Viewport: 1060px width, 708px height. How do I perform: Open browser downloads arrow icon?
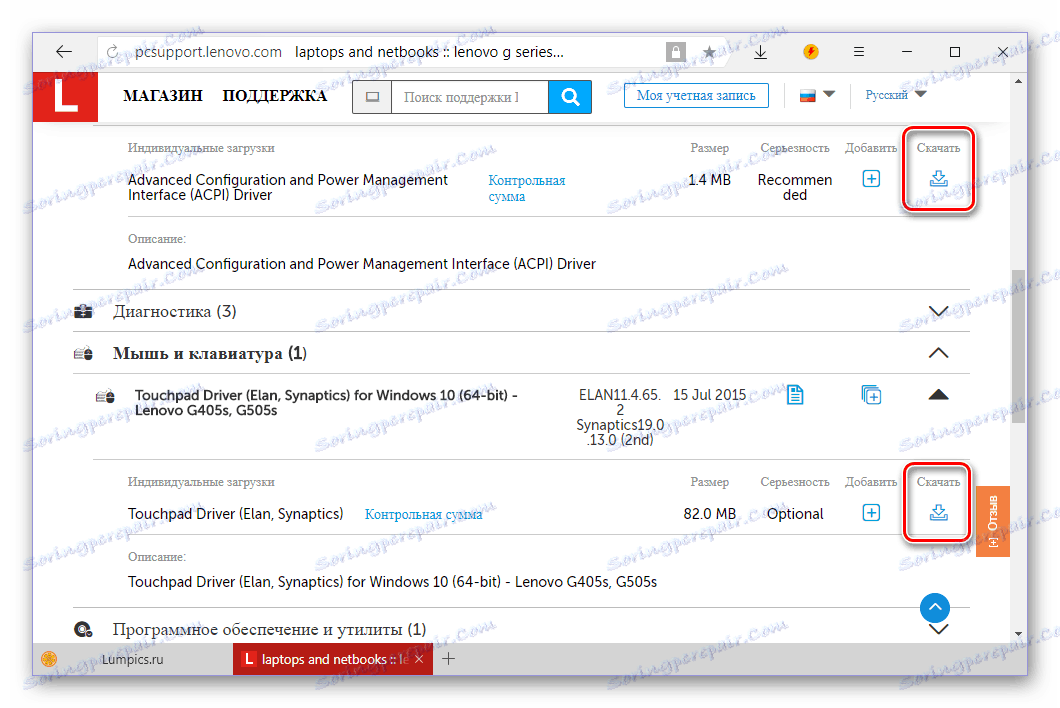761,52
